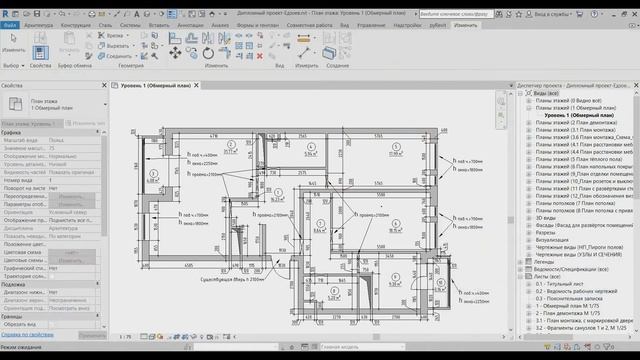640x360 pixels.
Task: Select the Align tool
Action: pos(175,39)
